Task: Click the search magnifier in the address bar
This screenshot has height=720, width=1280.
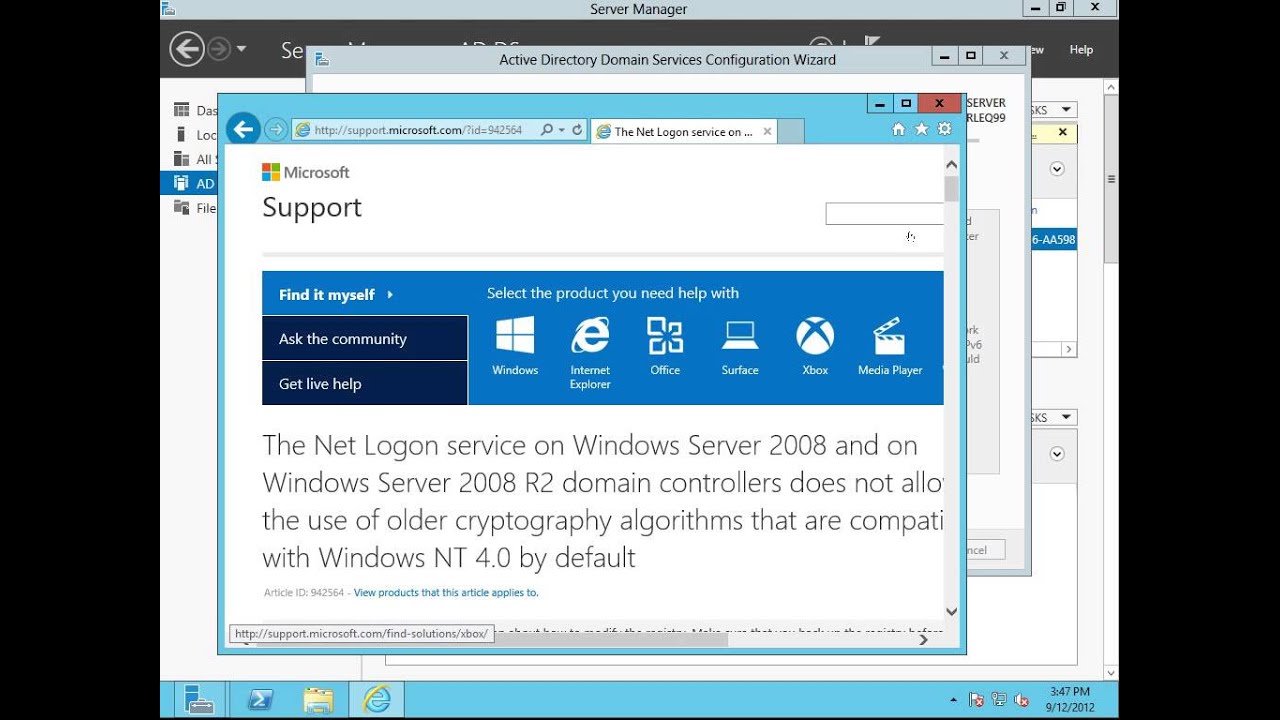Action: (546, 130)
